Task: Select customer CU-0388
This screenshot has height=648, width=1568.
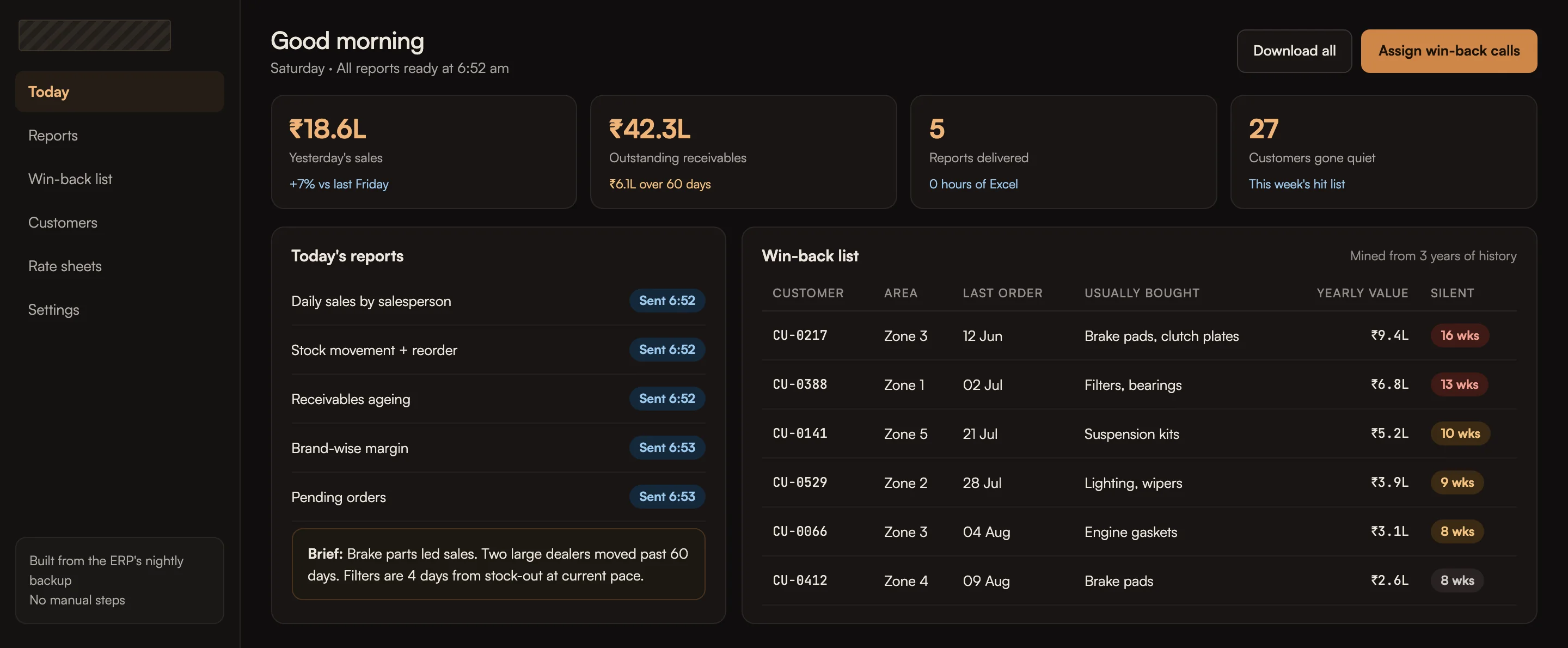Action: click(1139, 384)
